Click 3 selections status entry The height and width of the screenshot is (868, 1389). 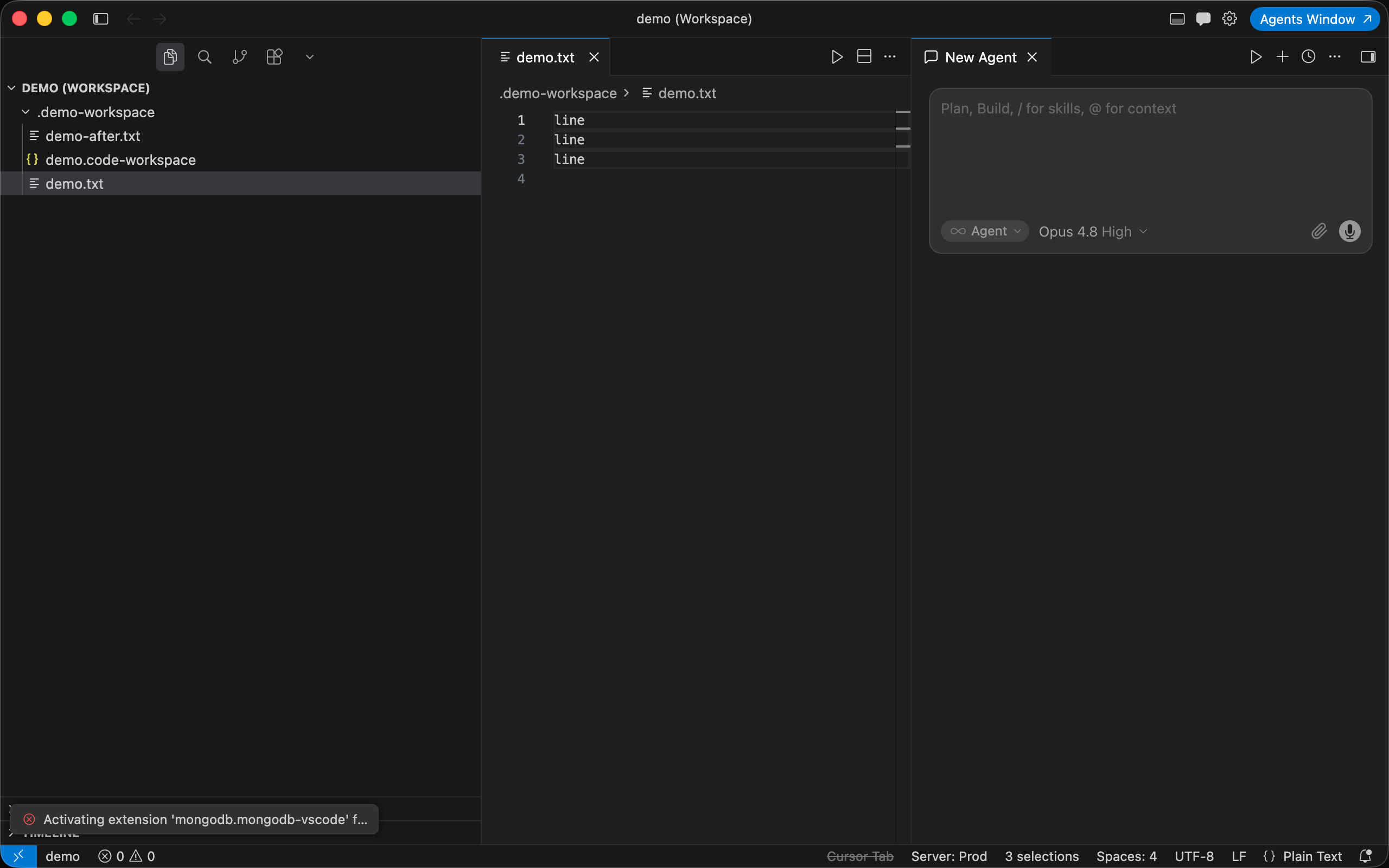(1042, 856)
